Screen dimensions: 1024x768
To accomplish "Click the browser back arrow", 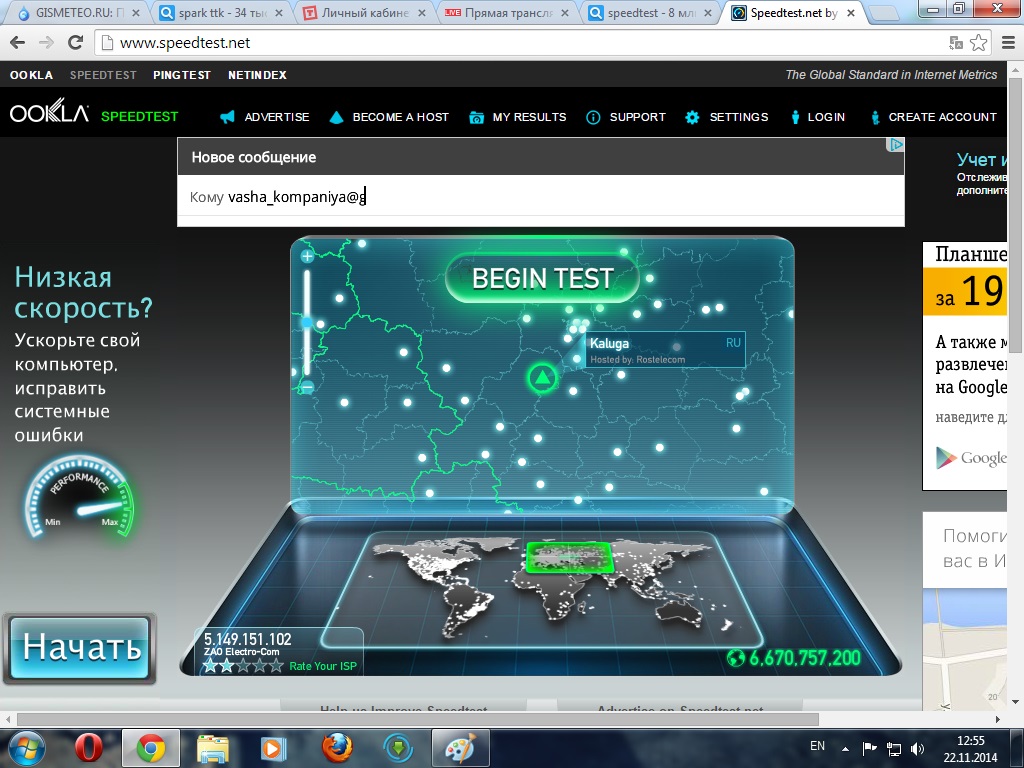I will click(x=18, y=42).
